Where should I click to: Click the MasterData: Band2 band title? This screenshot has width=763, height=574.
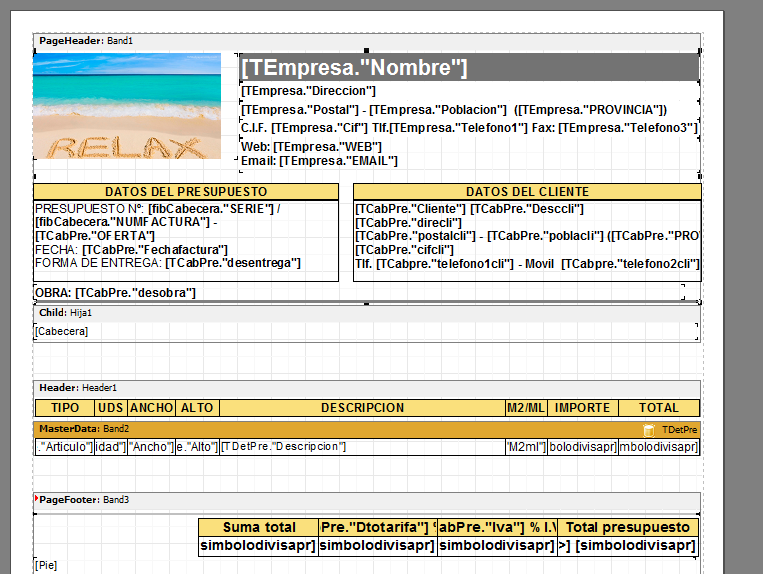pos(84,429)
